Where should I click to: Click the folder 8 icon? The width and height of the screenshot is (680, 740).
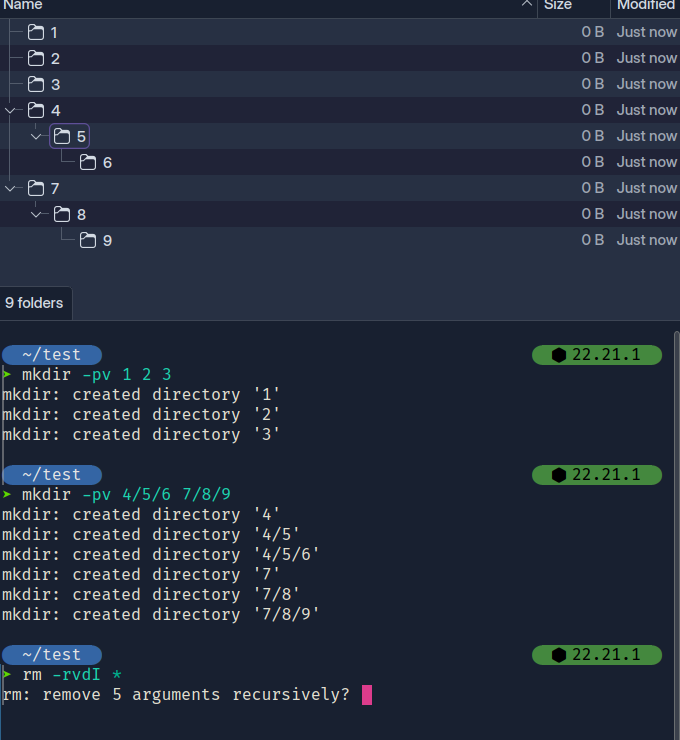(x=62, y=214)
